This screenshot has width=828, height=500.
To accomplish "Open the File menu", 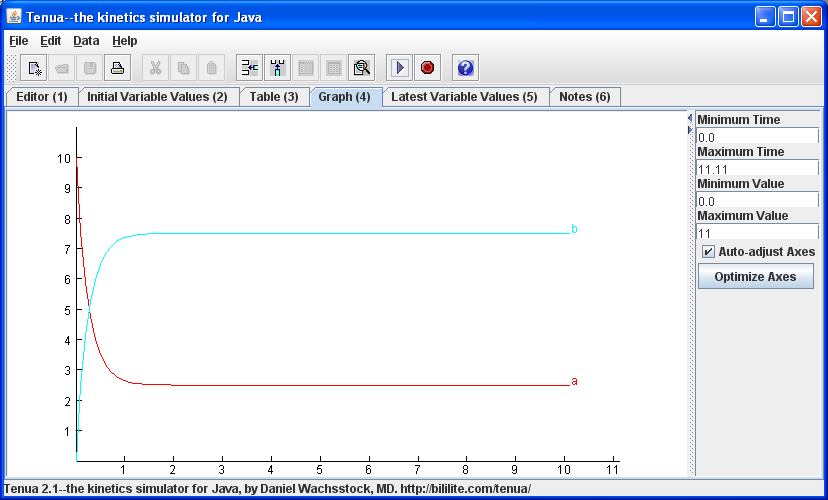I will (18, 41).
